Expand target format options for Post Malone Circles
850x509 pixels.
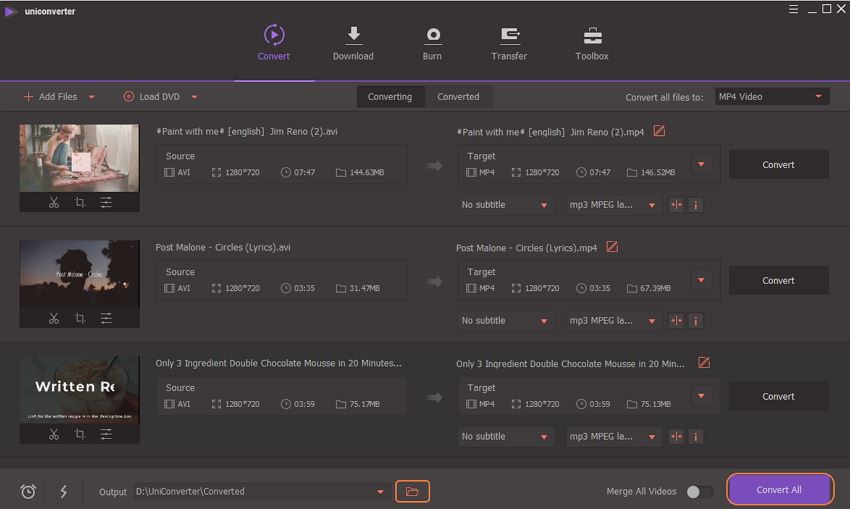tap(701, 280)
